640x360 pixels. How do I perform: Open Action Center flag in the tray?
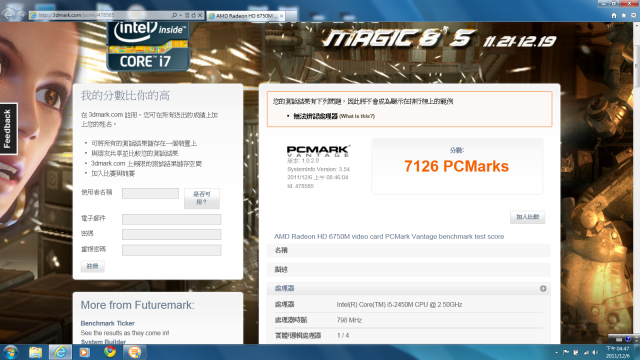[x=566, y=352]
